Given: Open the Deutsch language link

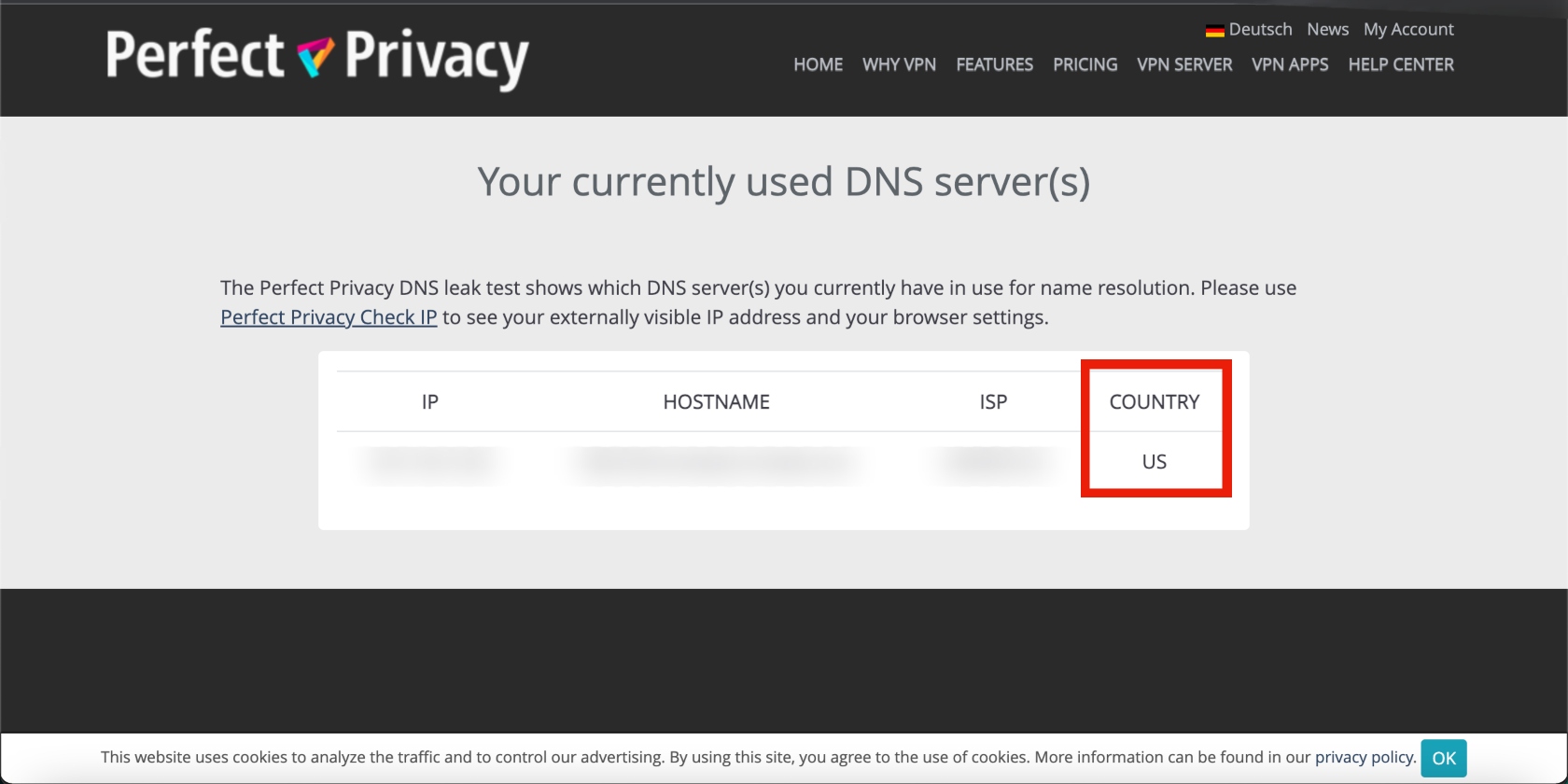Looking at the screenshot, I should tap(1260, 29).
